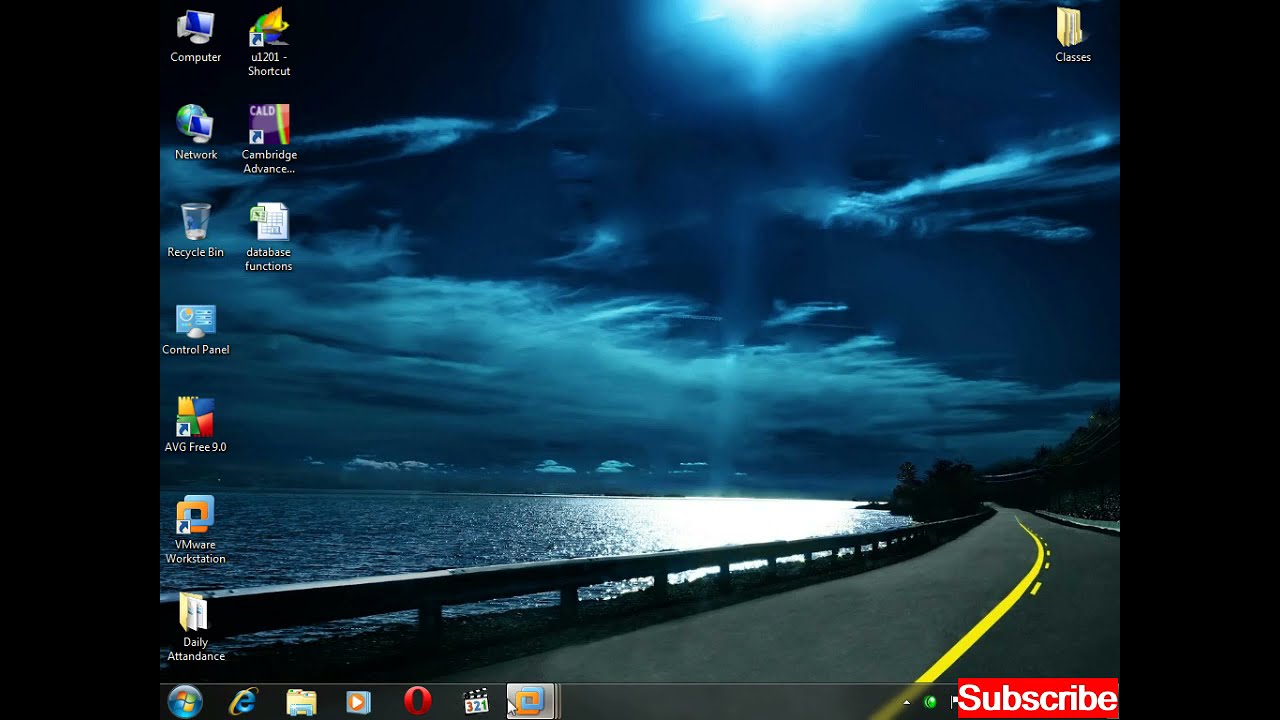Click the green system tray icon
The width and height of the screenshot is (1280, 720).
pos(930,703)
